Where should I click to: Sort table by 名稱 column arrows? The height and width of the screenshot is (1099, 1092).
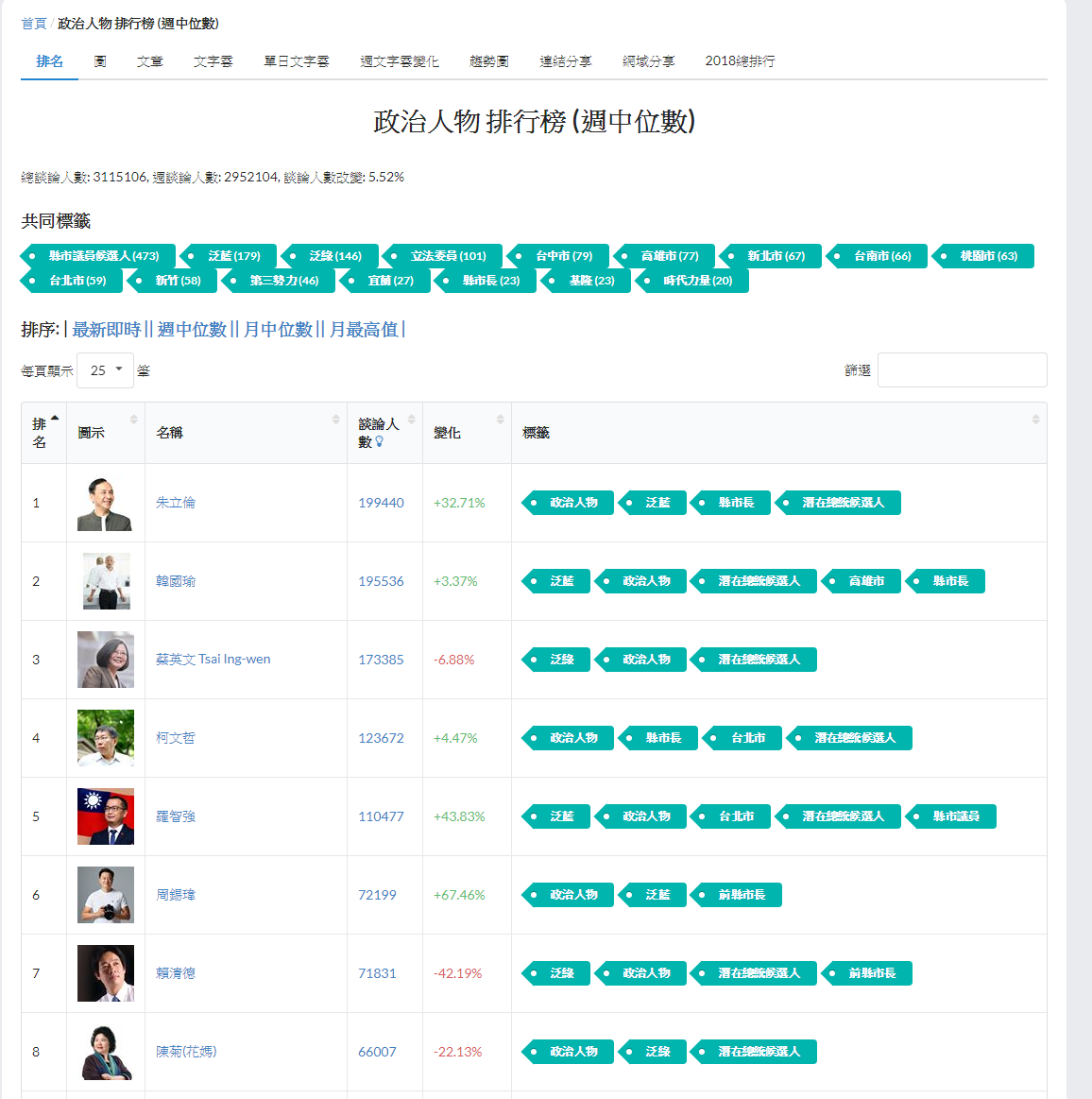[x=335, y=420]
